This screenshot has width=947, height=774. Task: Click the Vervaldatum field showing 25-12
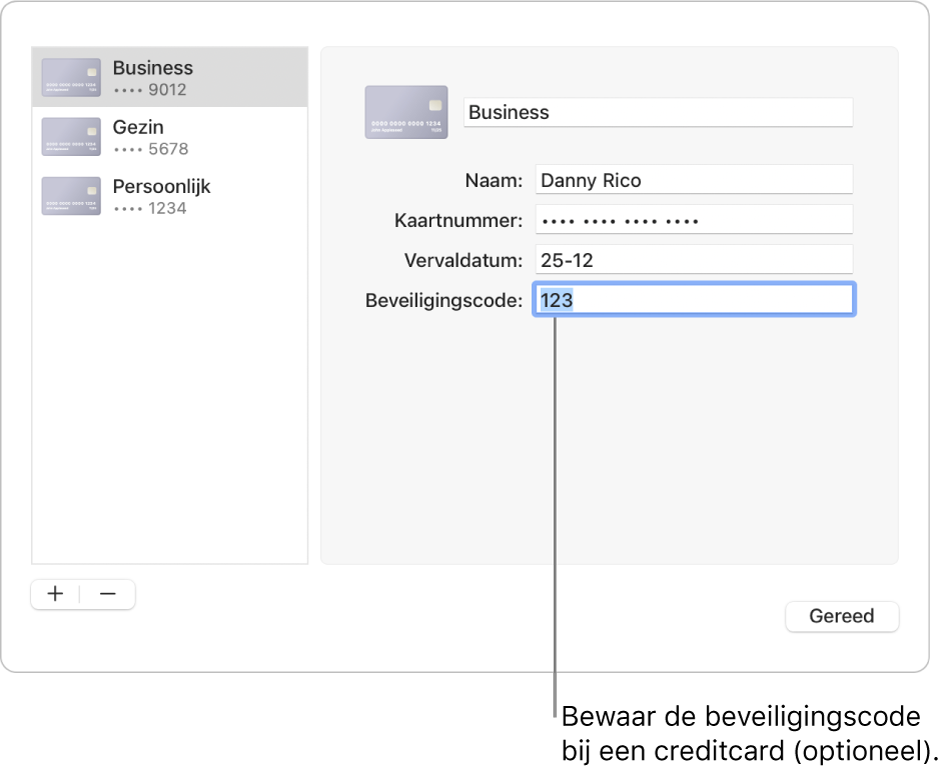click(x=694, y=260)
